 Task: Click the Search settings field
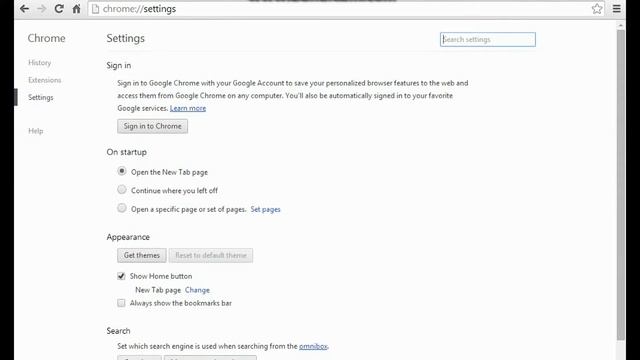point(488,40)
